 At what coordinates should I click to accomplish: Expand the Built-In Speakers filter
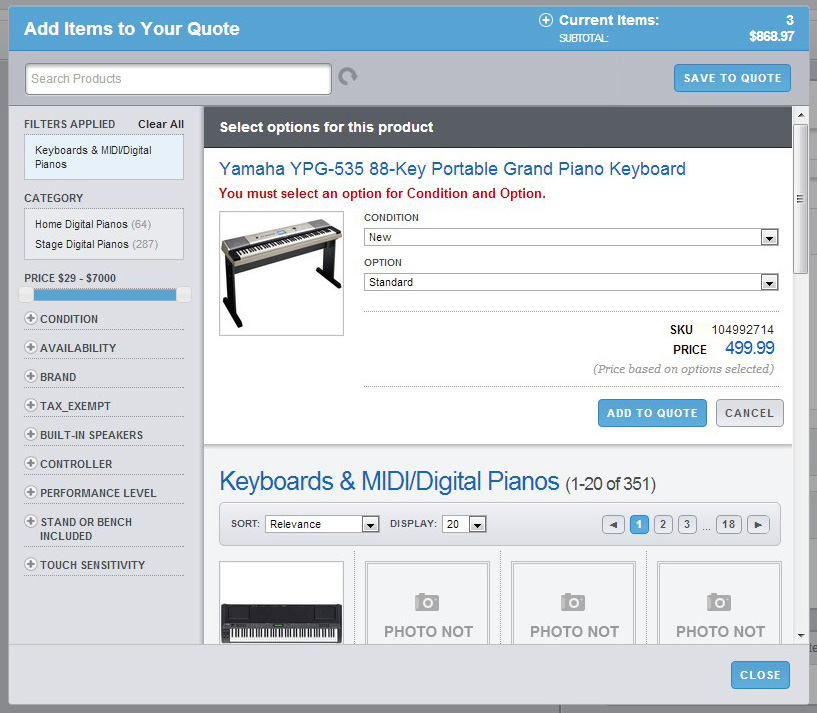pyautogui.click(x=31, y=434)
